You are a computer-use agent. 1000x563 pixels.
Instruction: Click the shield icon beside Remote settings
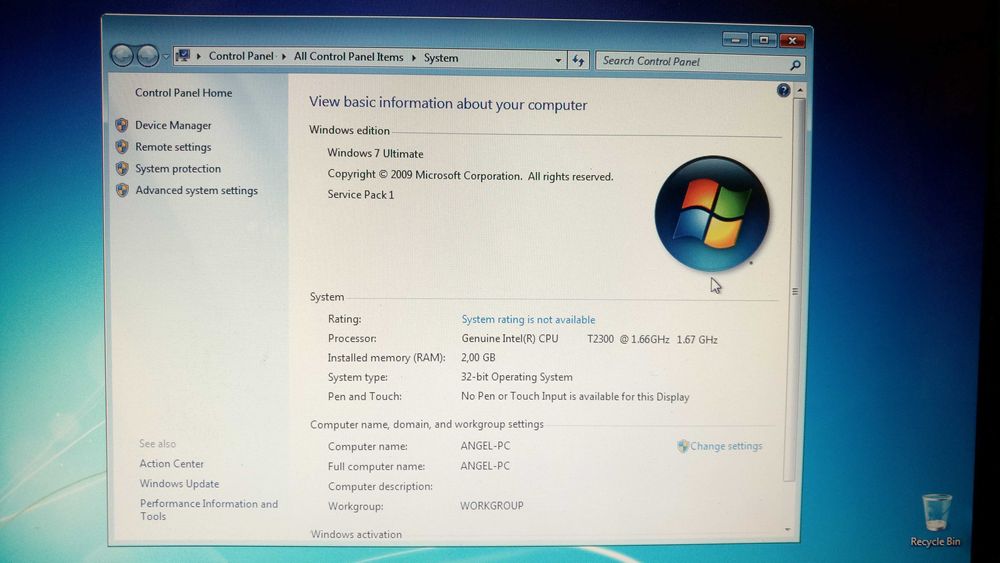(122, 147)
